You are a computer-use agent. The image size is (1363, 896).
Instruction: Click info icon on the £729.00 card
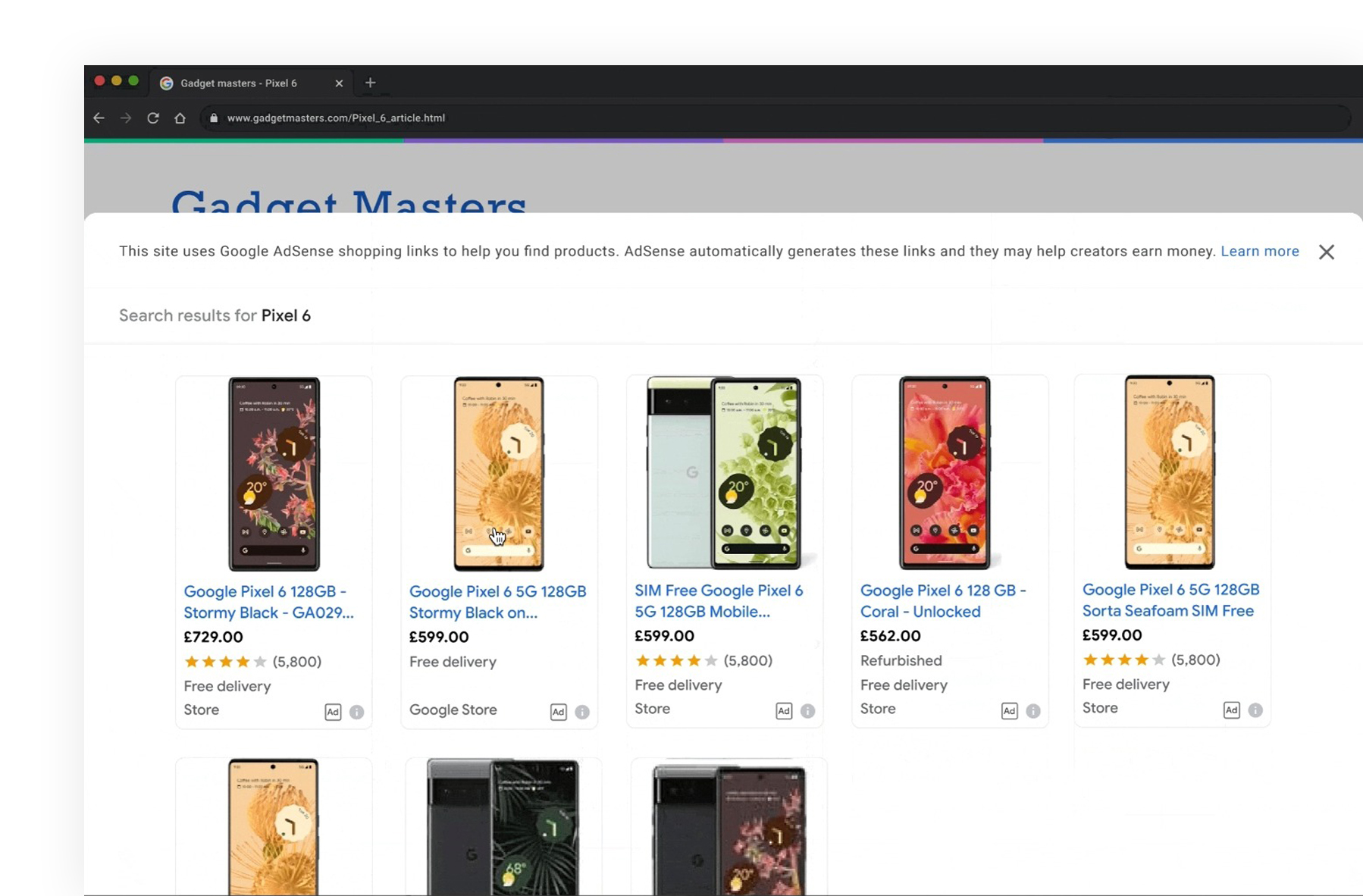pos(356,712)
